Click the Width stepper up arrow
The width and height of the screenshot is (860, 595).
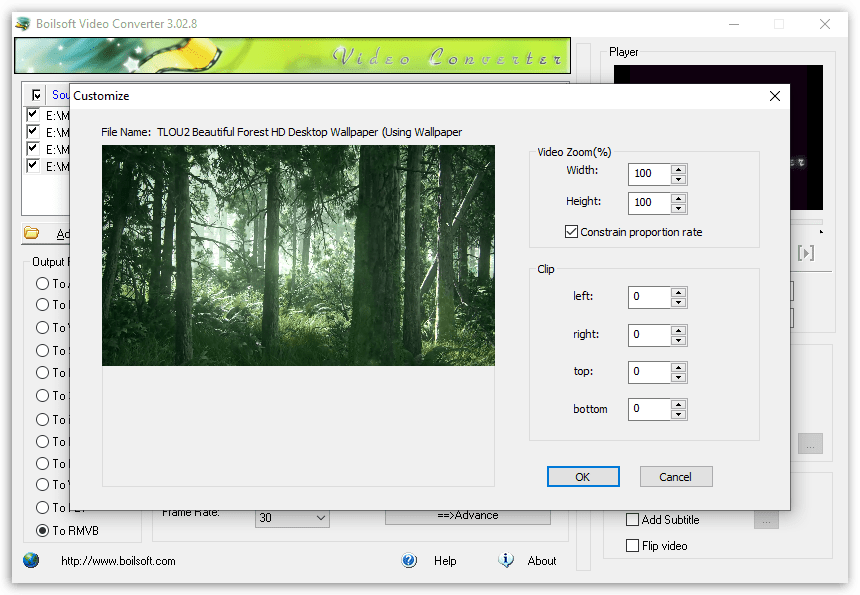click(678, 169)
